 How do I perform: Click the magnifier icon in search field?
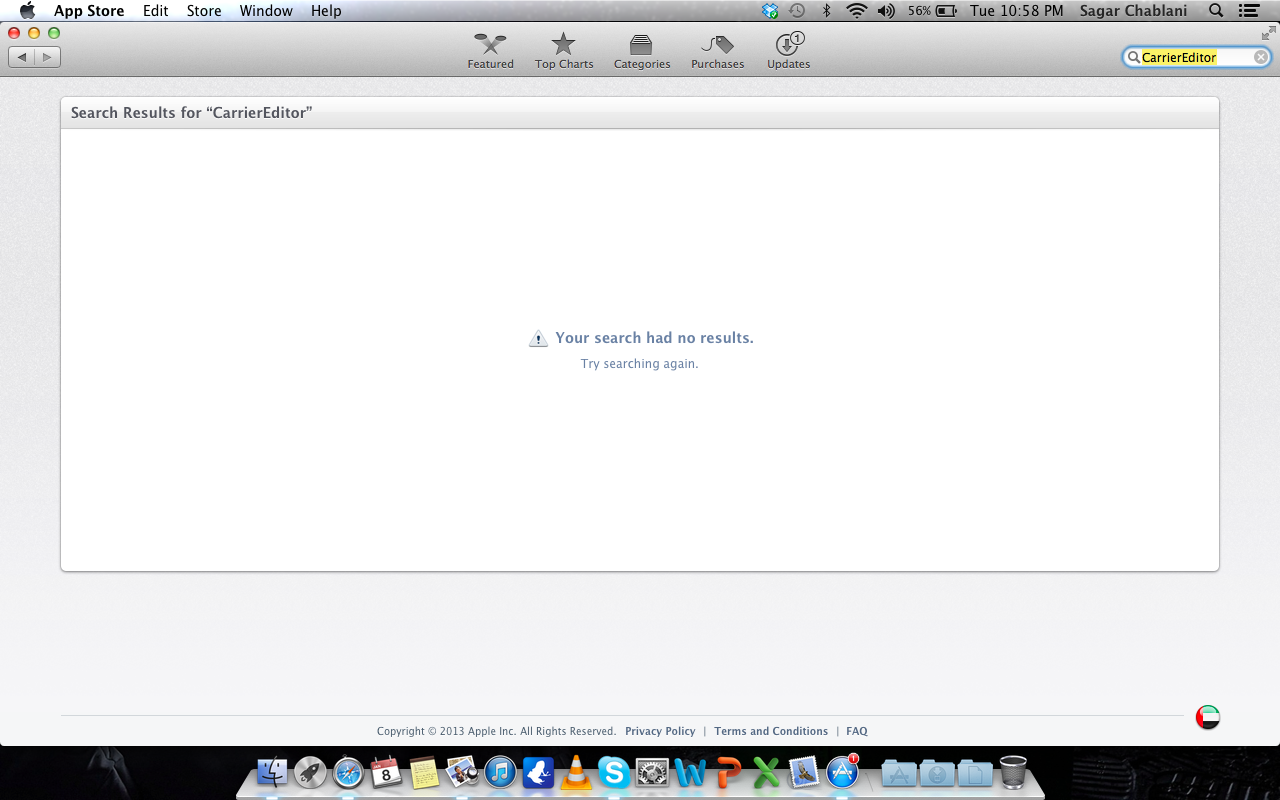tap(1134, 58)
